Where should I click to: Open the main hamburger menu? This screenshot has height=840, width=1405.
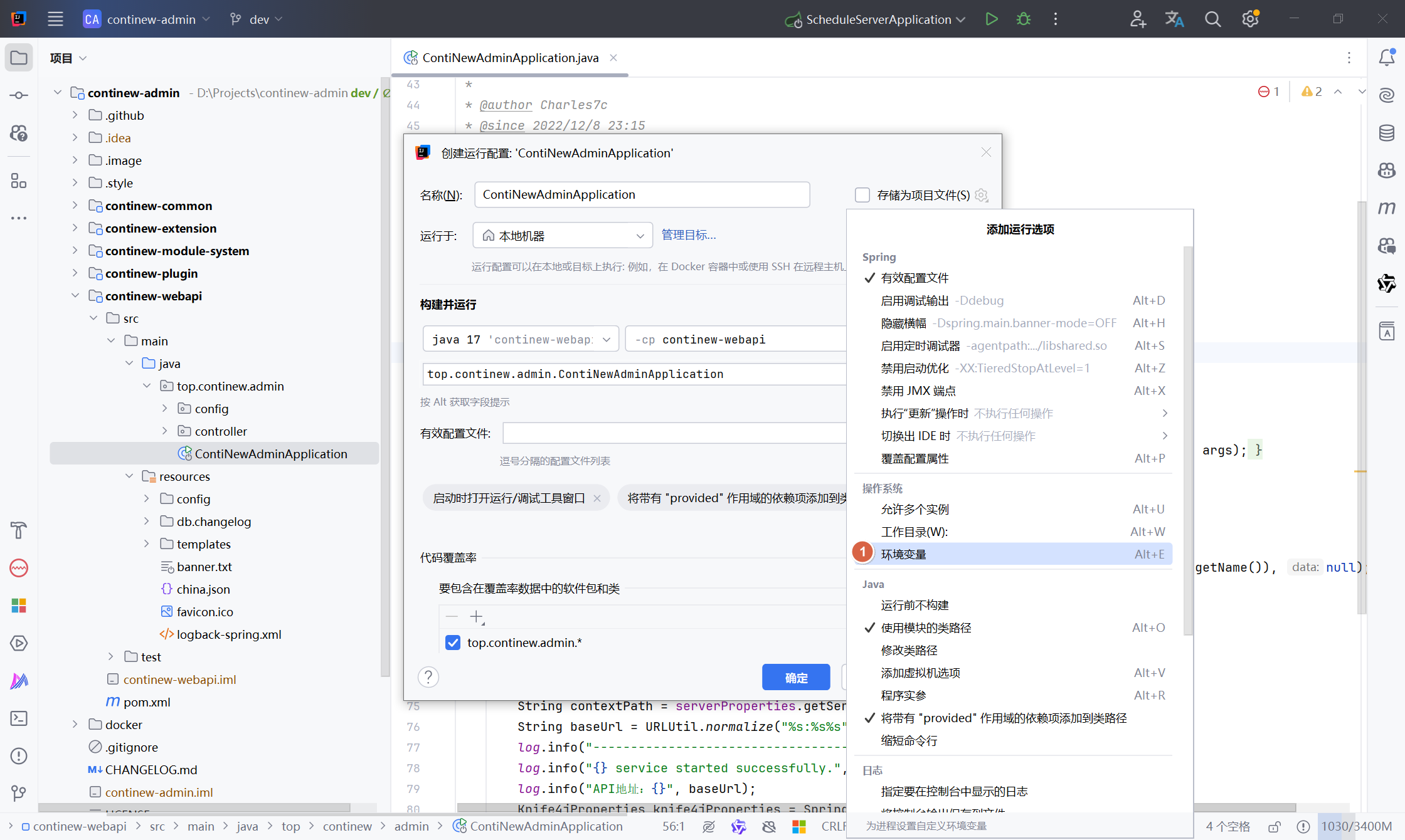click(55, 19)
